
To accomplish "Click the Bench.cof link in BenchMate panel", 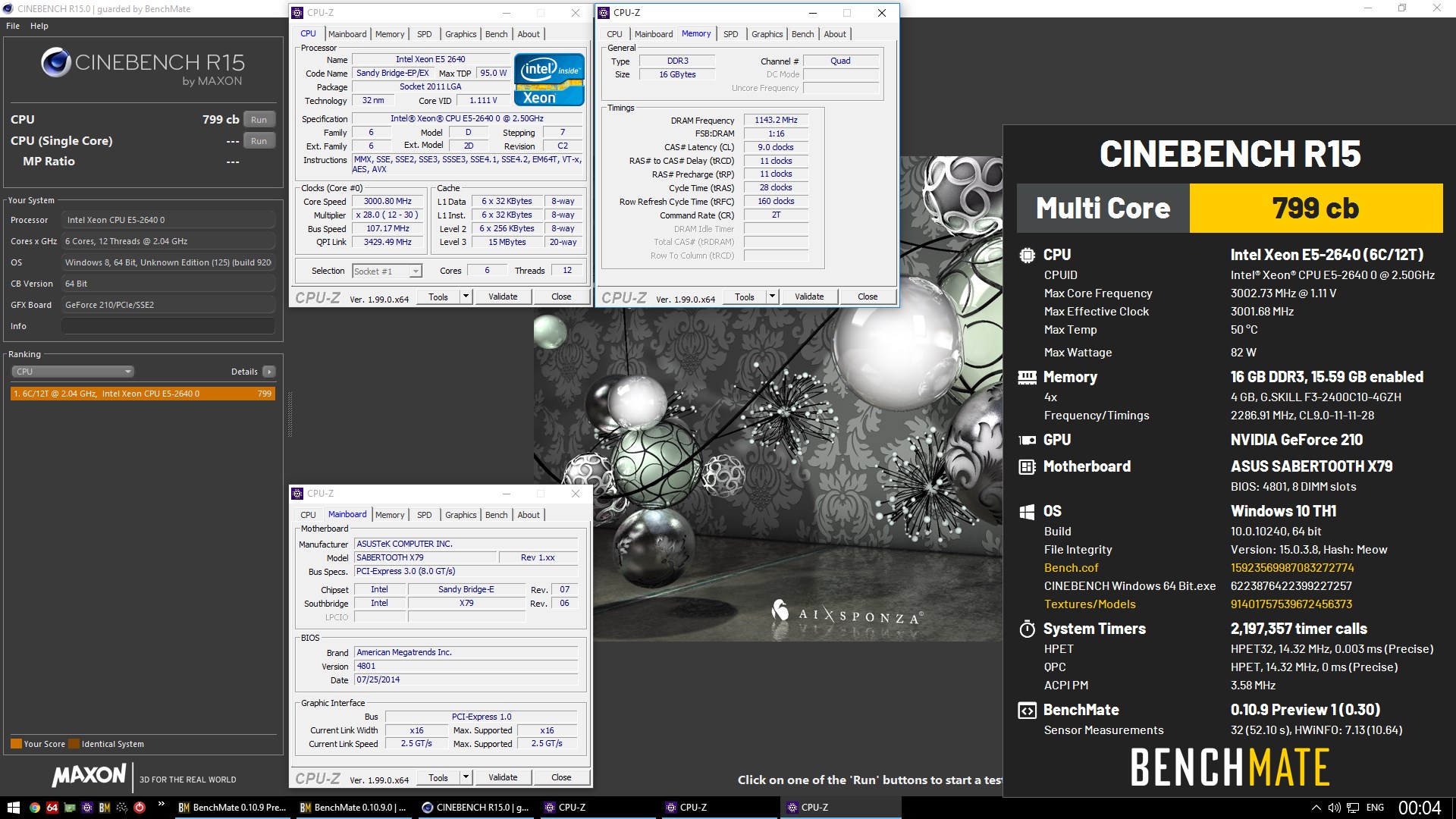I will click(1071, 568).
